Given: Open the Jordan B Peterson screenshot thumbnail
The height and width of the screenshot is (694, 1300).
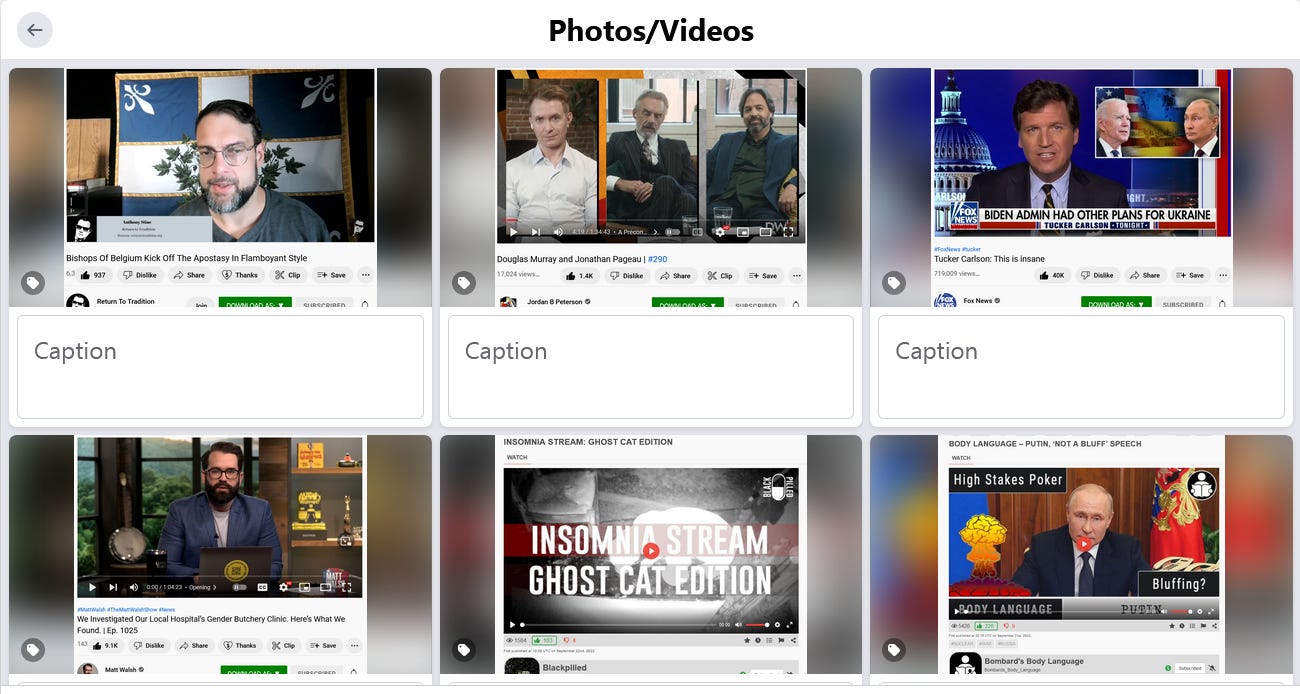Looking at the screenshot, I should [651, 187].
